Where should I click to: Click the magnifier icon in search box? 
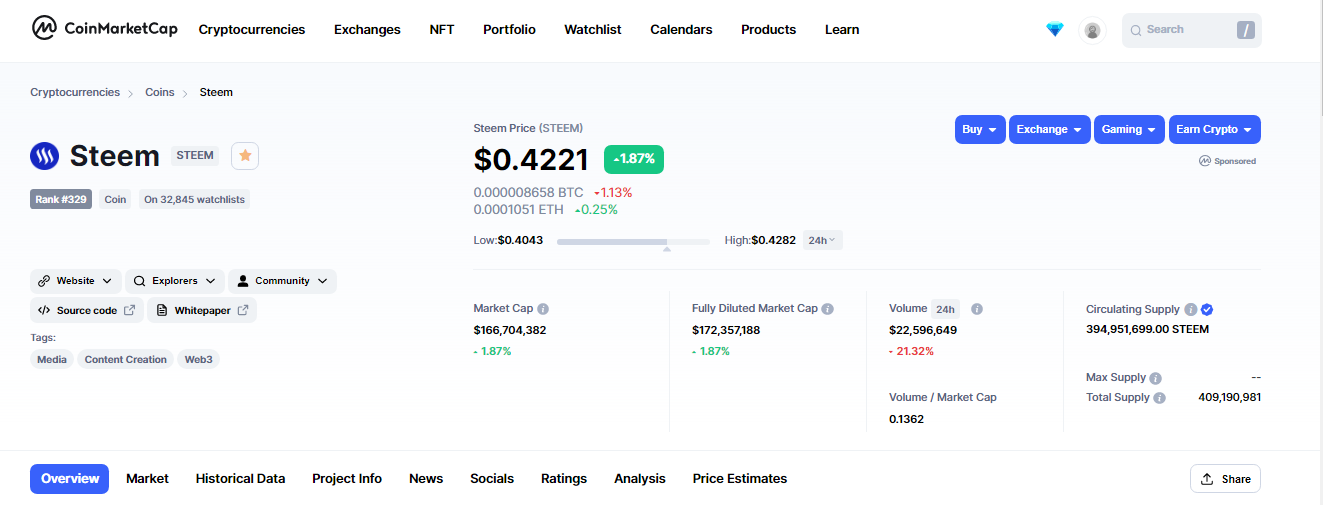1136,30
